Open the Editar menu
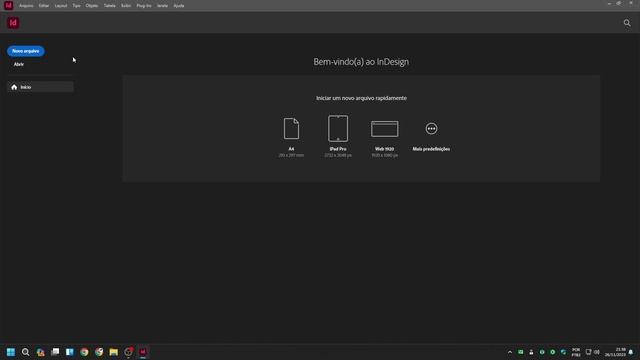The width and height of the screenshot is (640, 360). (44, 6)
